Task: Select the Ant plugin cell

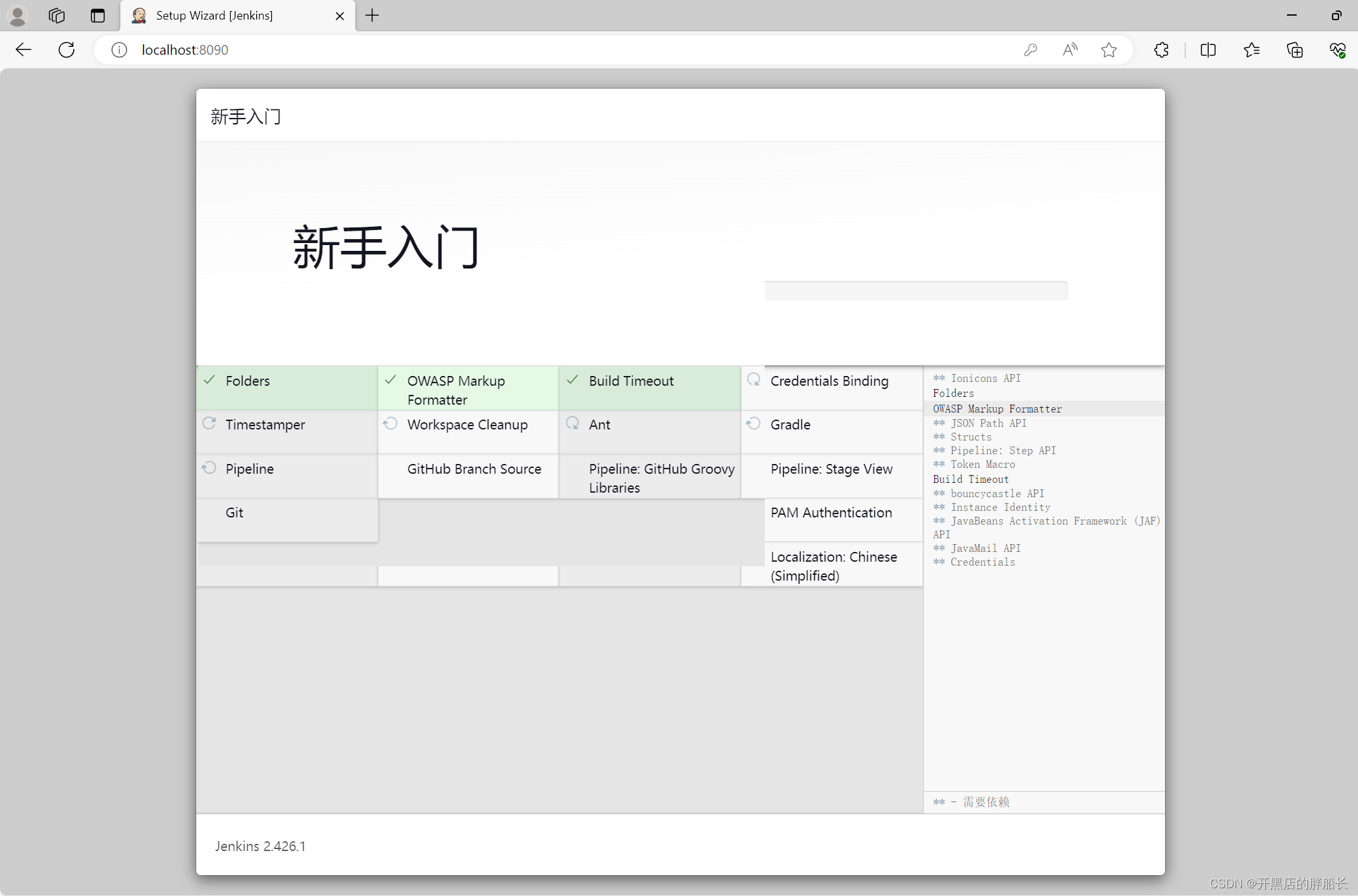Action: 650,432
